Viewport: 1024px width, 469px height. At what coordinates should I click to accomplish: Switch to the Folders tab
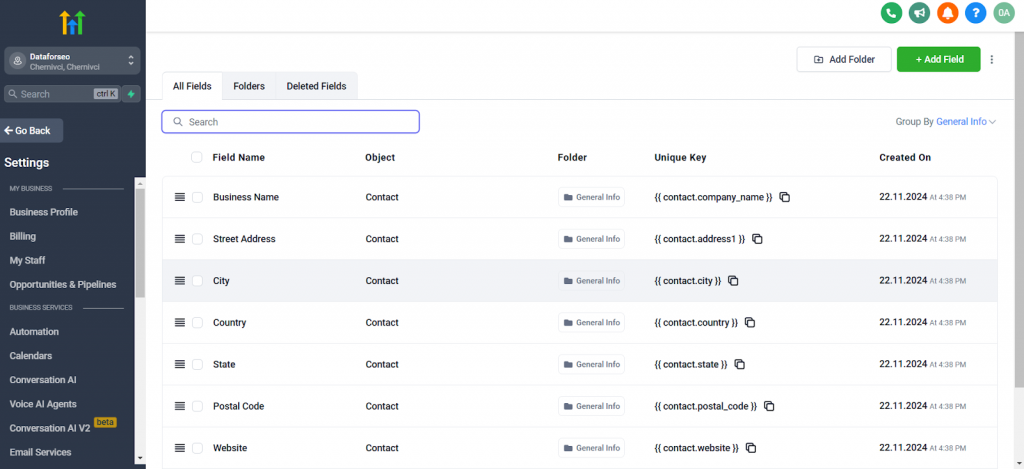(x=249, y=86)
